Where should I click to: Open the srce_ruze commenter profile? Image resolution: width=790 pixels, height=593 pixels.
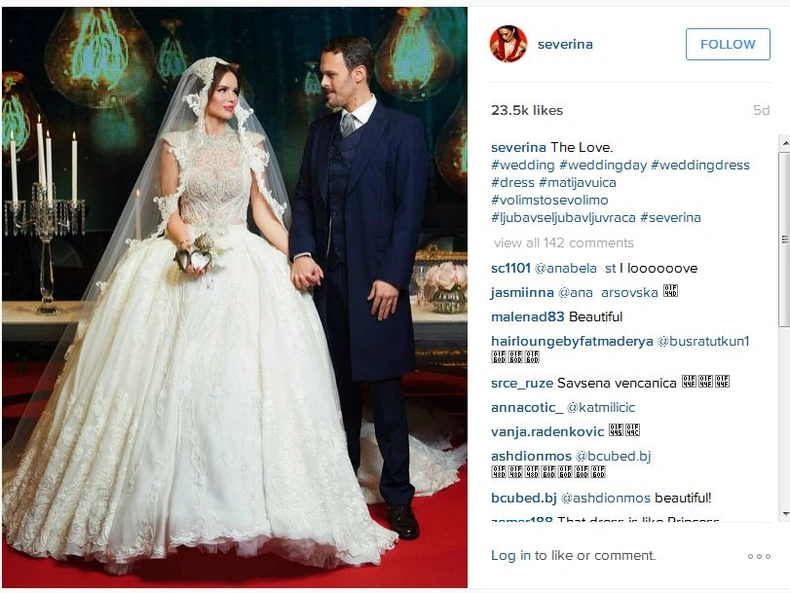coord(522,383)
